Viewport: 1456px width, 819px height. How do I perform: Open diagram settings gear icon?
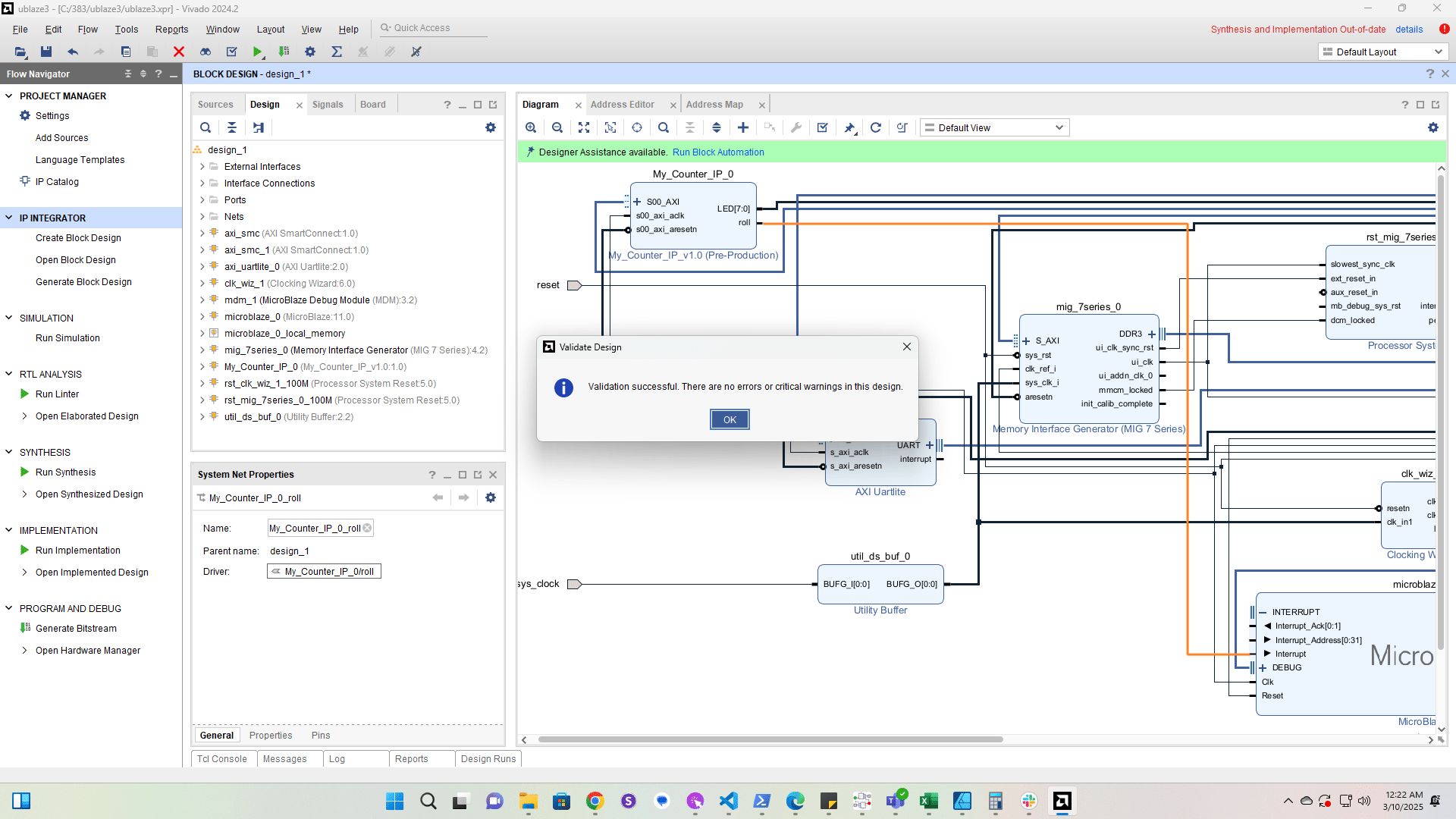click(x=1432, y=127)
